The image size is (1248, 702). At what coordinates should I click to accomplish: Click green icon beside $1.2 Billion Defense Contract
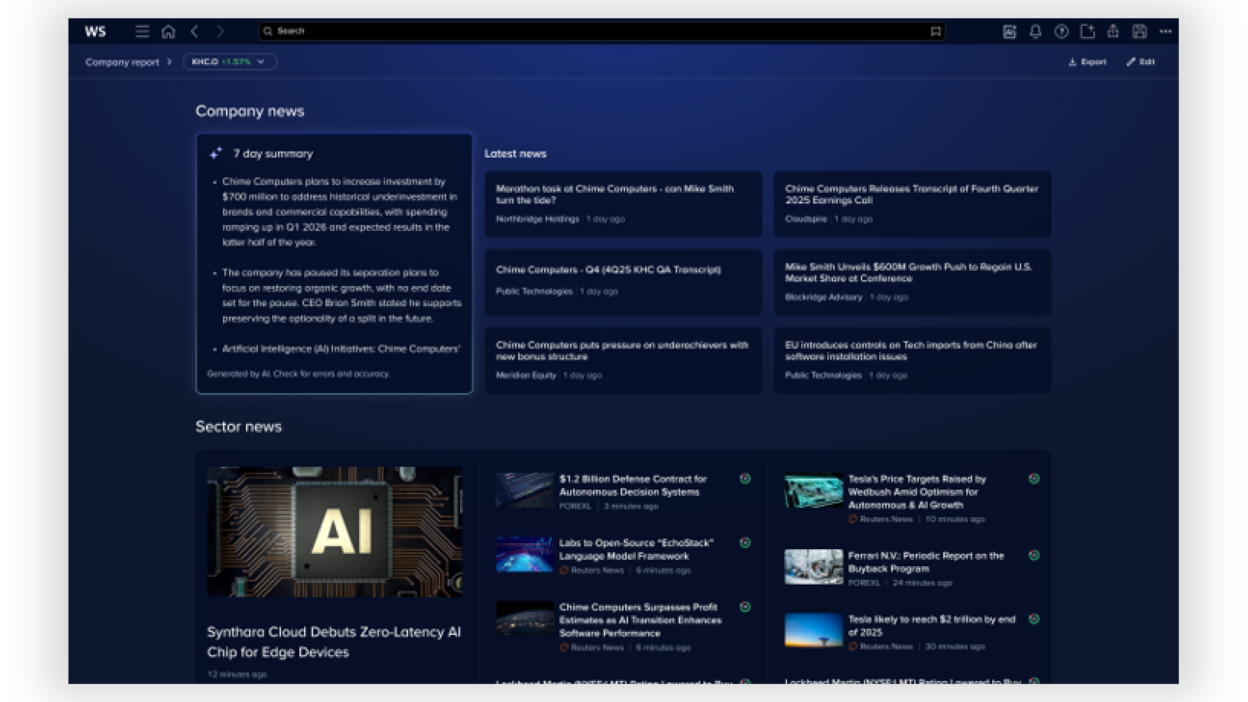[745, 479]
